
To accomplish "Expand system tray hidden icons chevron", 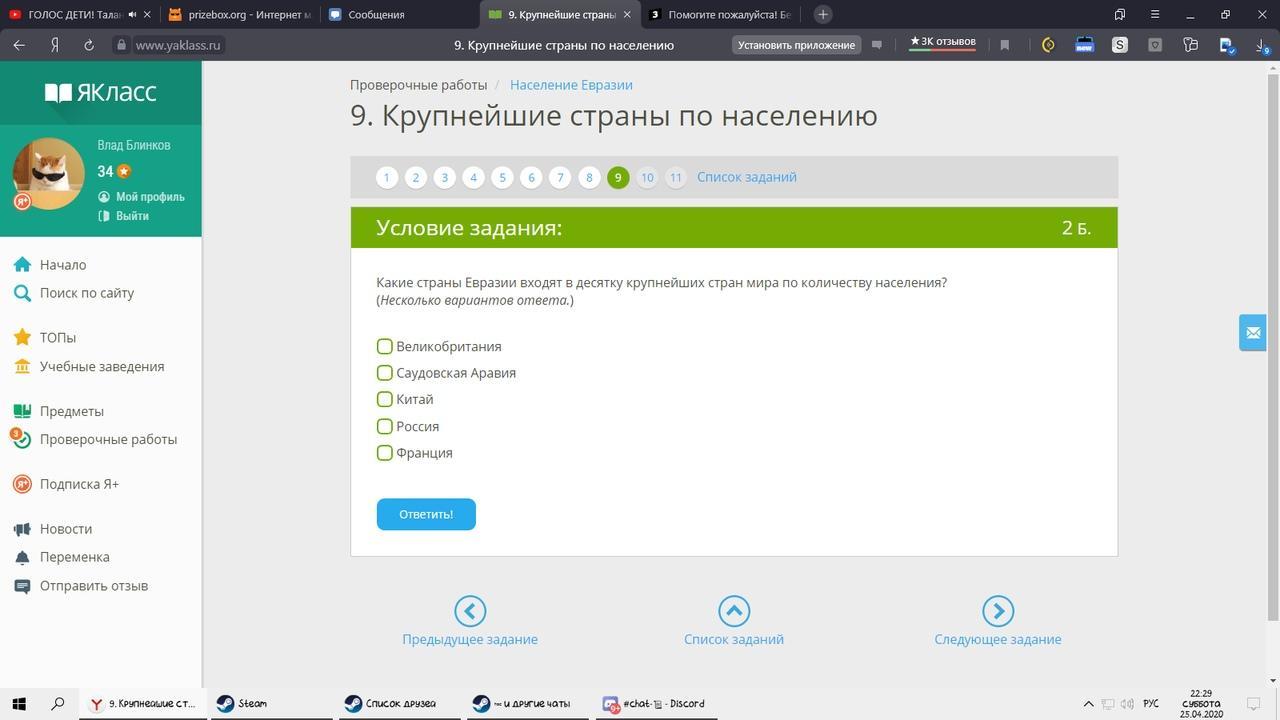I will tap(1088, 704).
